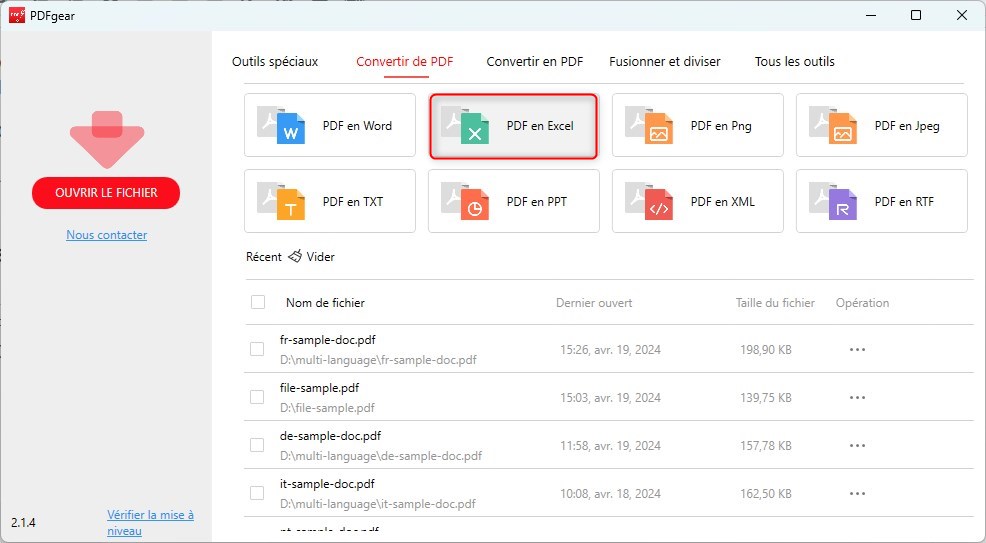
Task: Check the box for file-sample.pdf
Action: click(257, 397)
